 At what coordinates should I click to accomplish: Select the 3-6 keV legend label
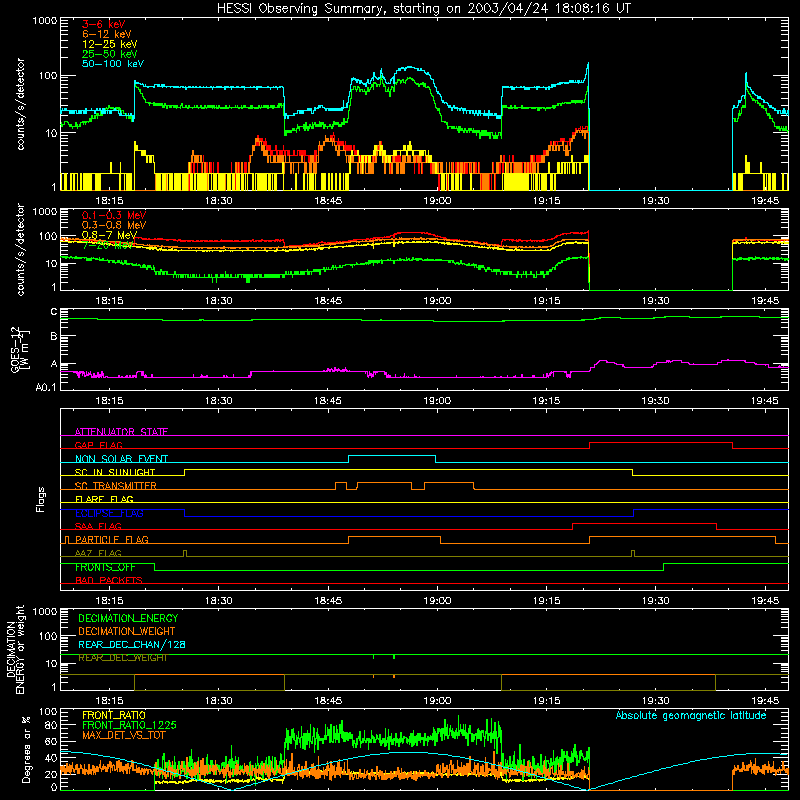(104, 24)
